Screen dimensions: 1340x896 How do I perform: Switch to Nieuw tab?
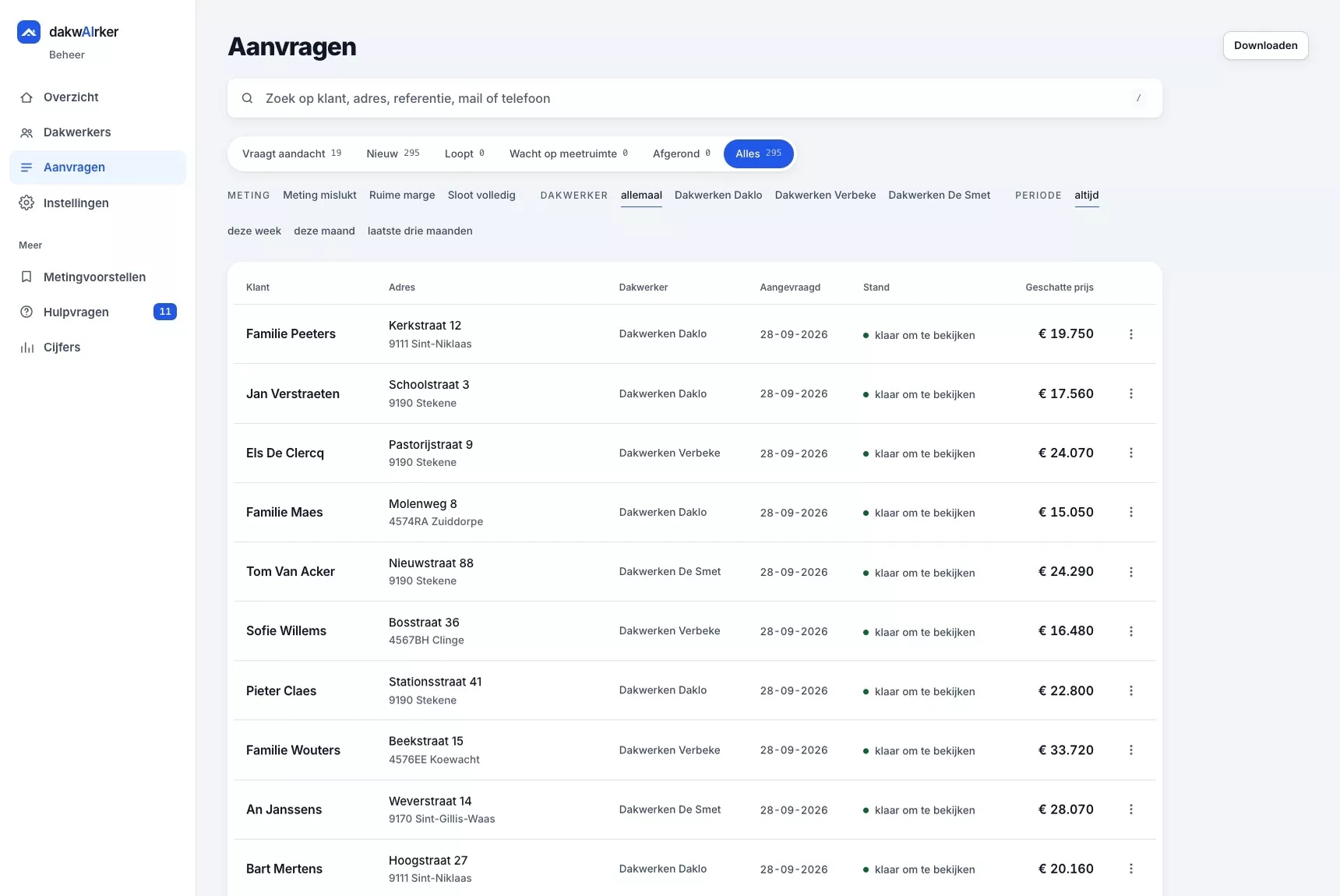click(x=393, y=153)
